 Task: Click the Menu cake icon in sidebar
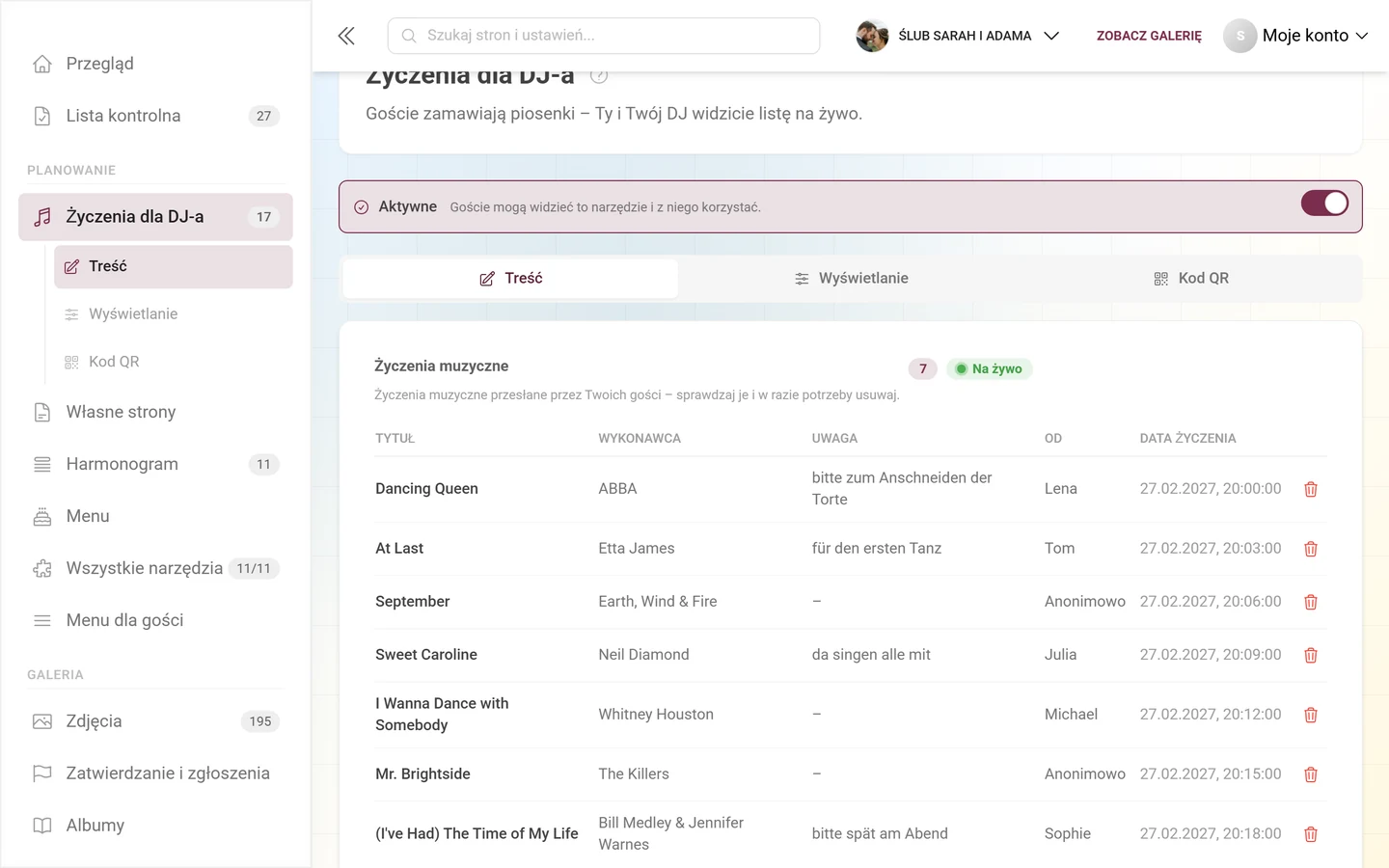click(x=42, y=516)
